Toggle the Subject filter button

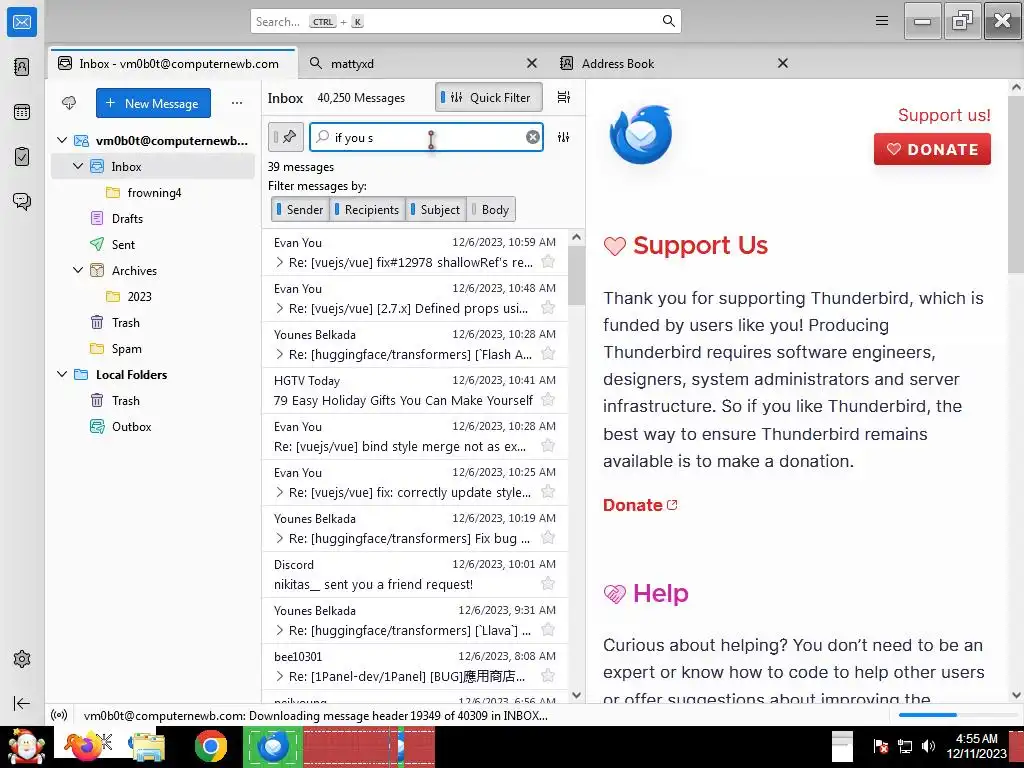[x=436, y=210]
